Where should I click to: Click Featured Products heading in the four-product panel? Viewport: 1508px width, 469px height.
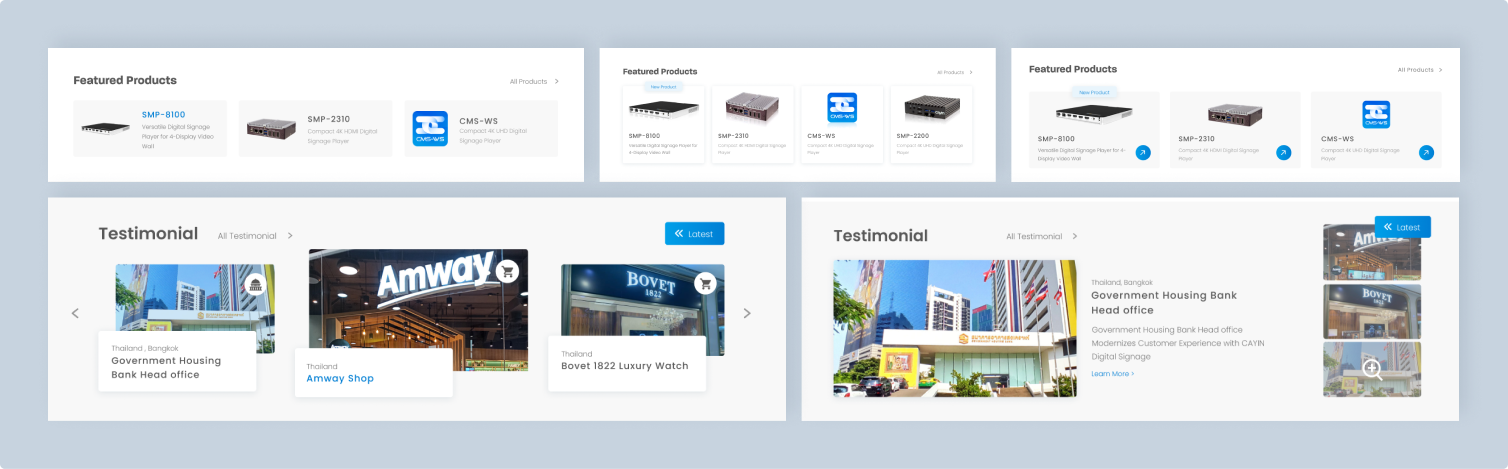(660, 72)
